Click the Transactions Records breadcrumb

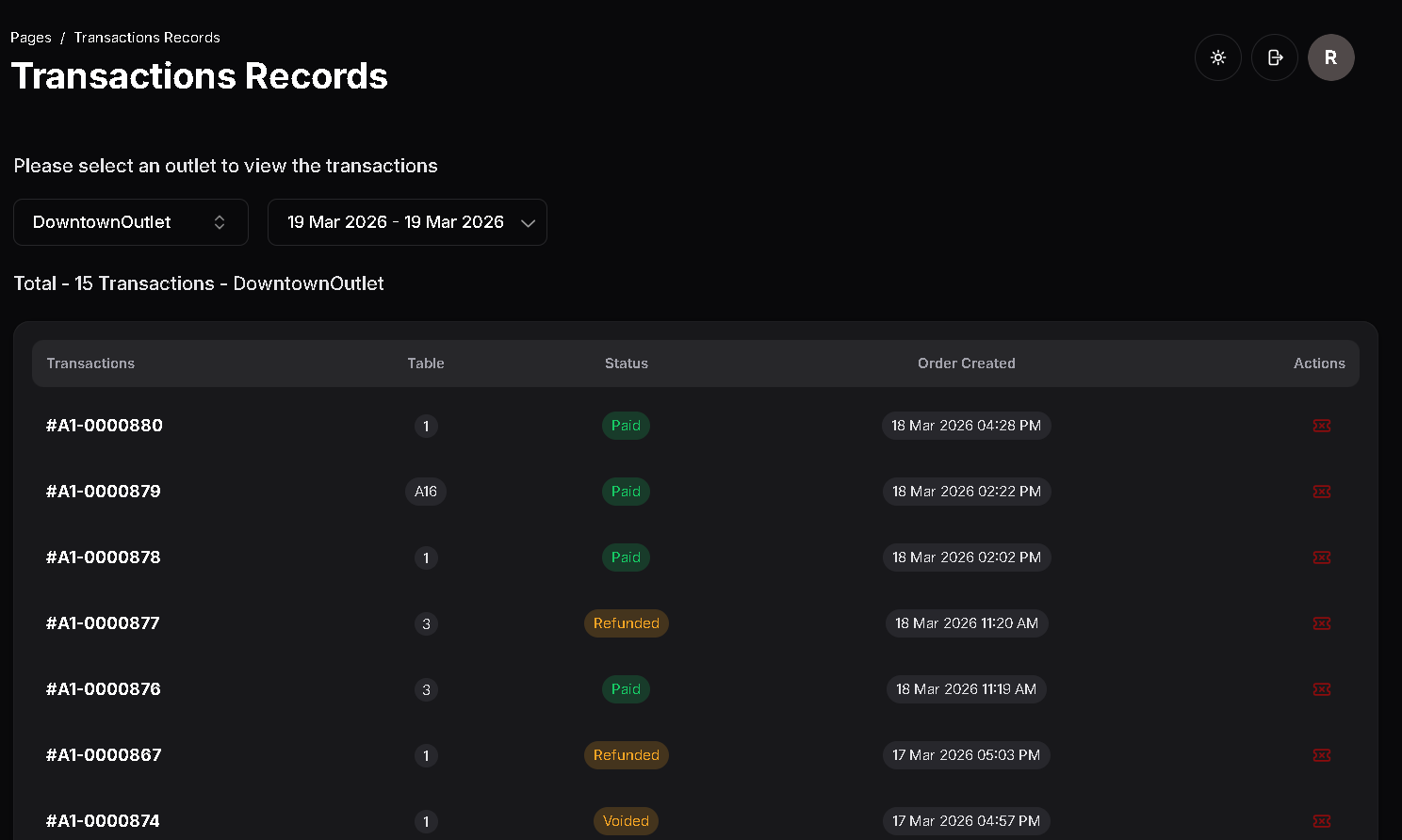(x=147, y=38)
